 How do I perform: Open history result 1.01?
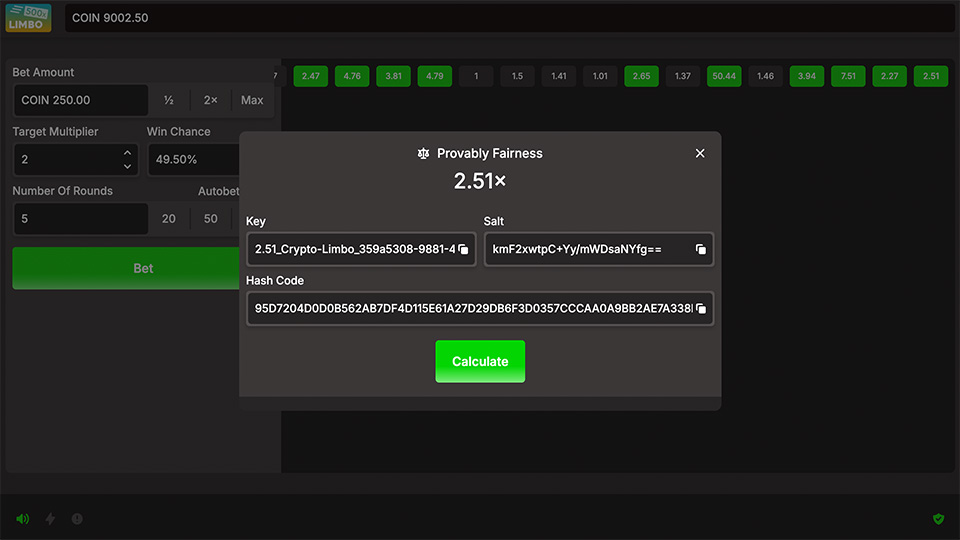coord(600,76)
